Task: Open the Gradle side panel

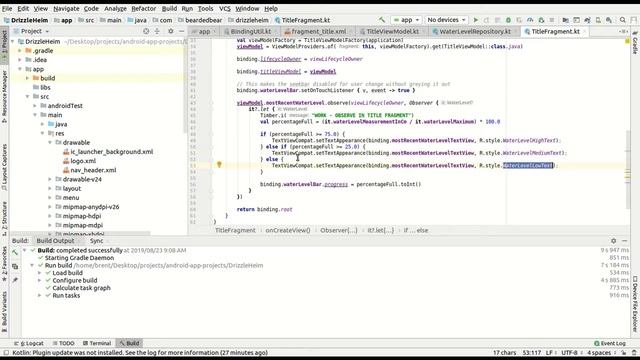Action: click(x=635, y=42)
